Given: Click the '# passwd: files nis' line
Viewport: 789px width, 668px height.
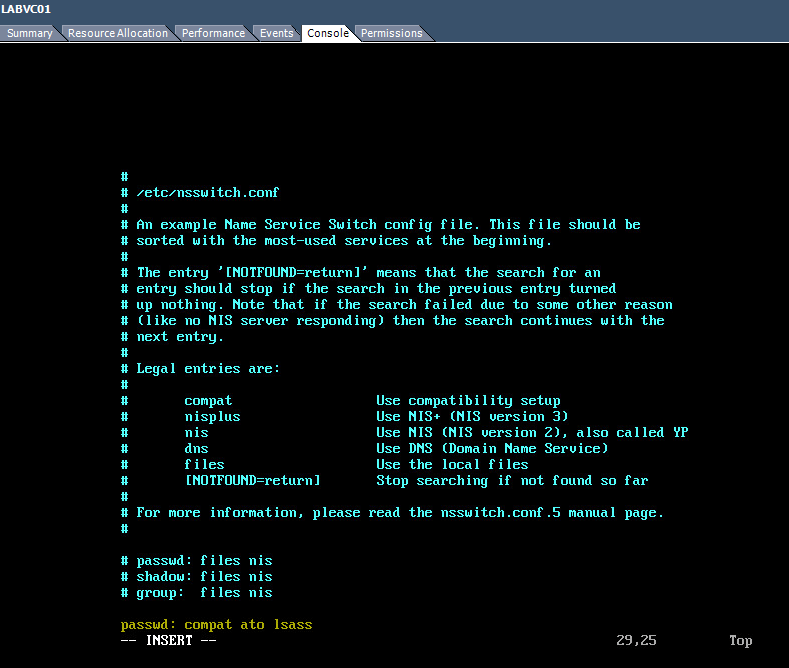Looking at the screenshot, I should [x=197, y=561].
